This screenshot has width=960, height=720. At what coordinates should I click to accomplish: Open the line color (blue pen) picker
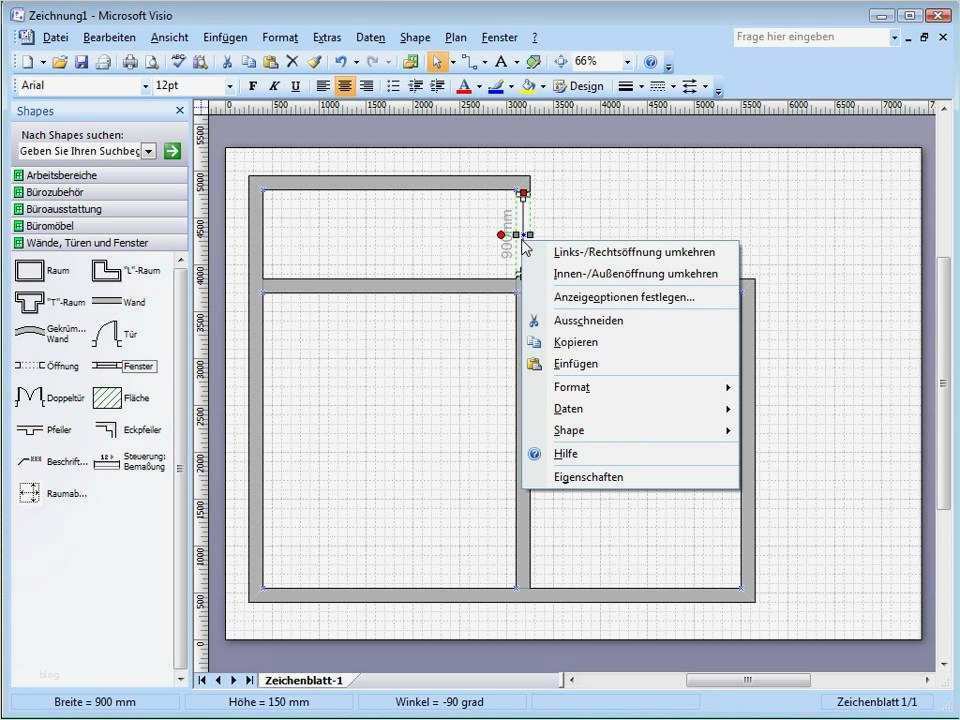[496, 86]
